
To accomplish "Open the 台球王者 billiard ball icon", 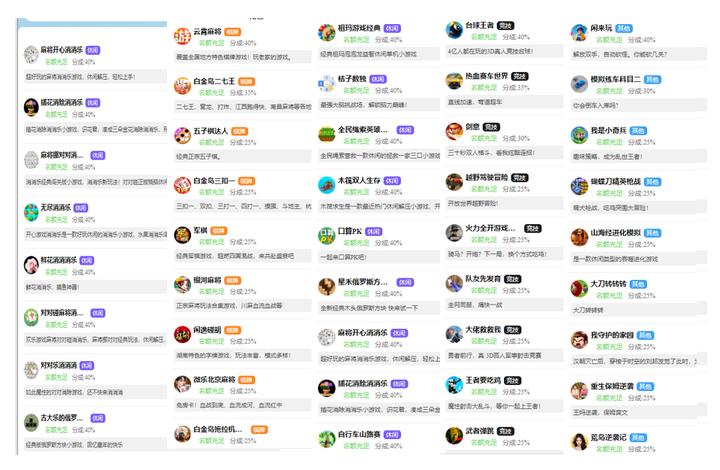I will pyautogui.click(x=454, y=30).
